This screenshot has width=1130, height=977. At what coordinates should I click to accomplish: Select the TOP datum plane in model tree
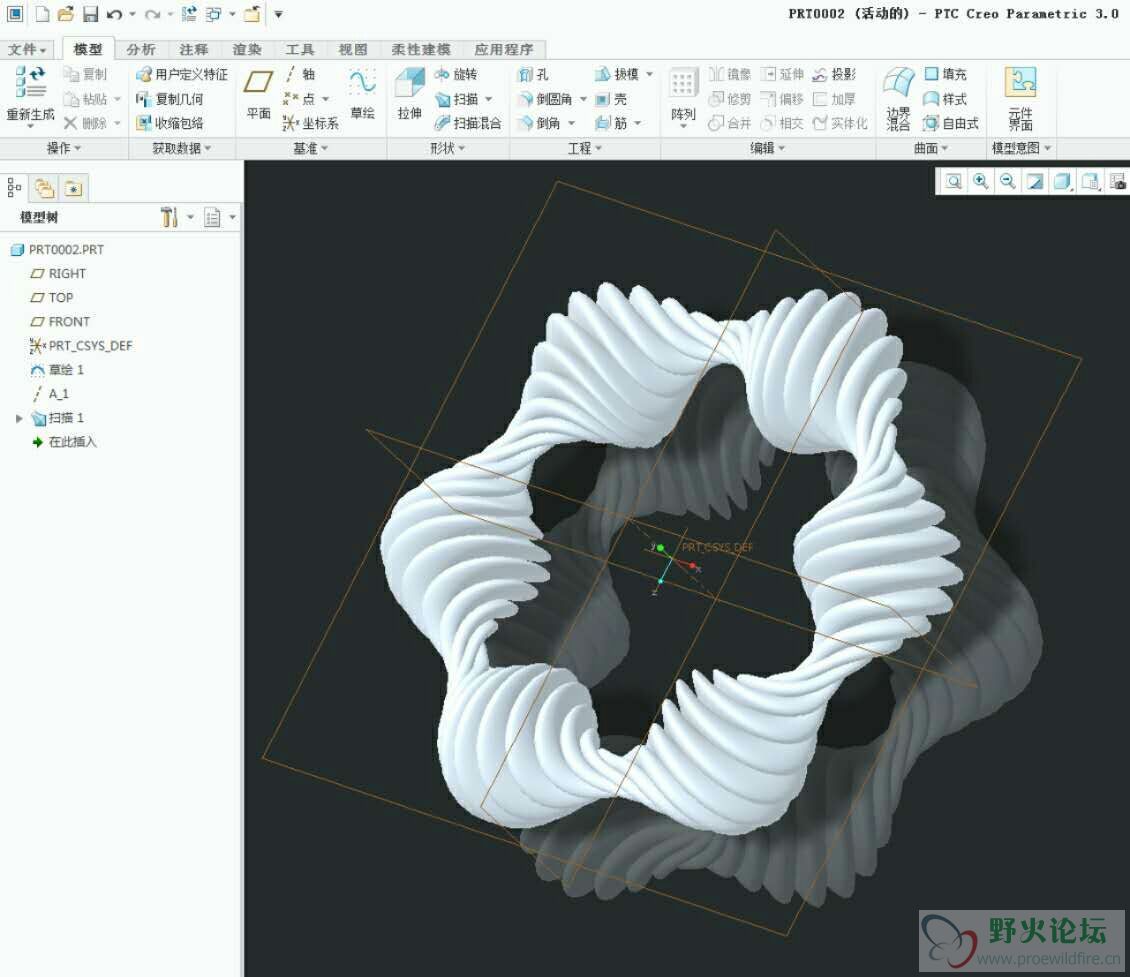[52, 298]
